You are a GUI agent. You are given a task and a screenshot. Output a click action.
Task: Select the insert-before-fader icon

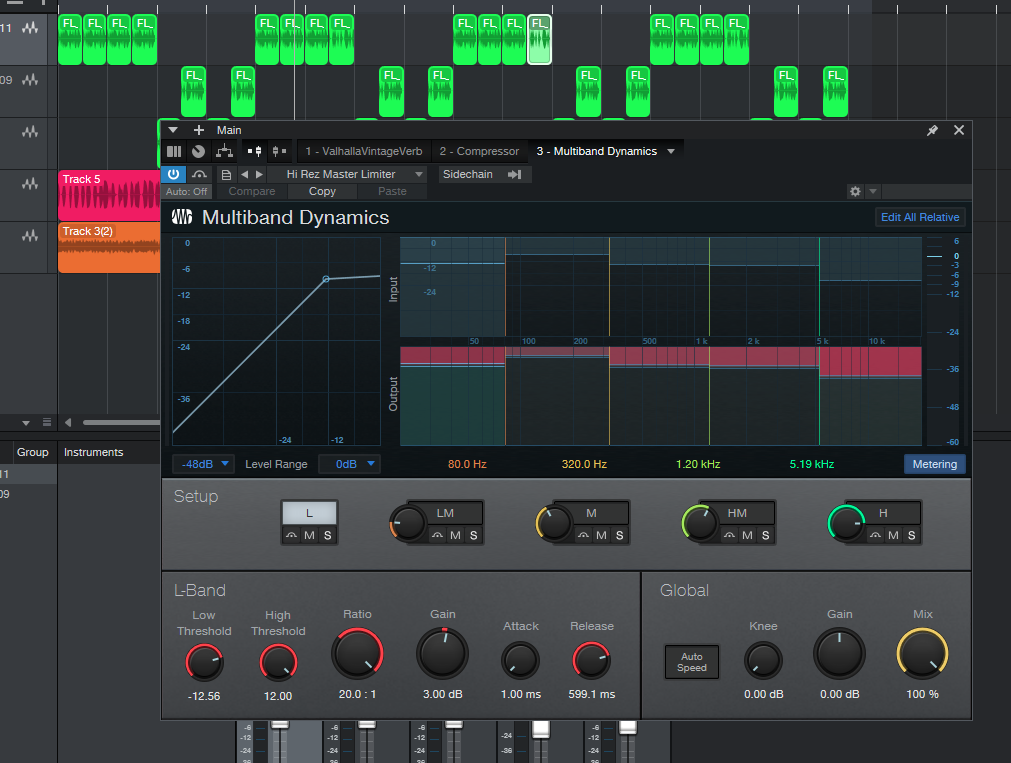coord(255,152)
